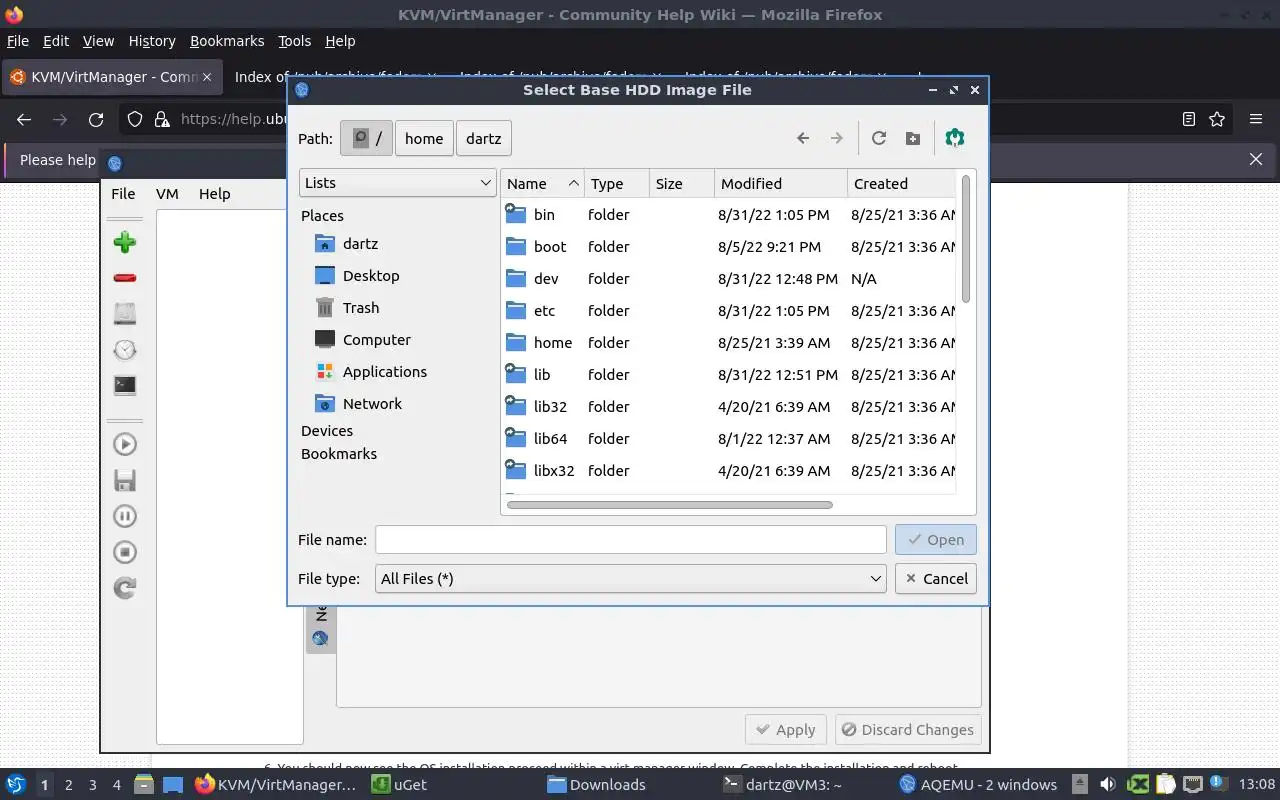Click the 'dartz' path breadcrumb
Image resolution: width=1280 pixels, height=800 pixels.
pyautogui.click(x=484, y=138)
